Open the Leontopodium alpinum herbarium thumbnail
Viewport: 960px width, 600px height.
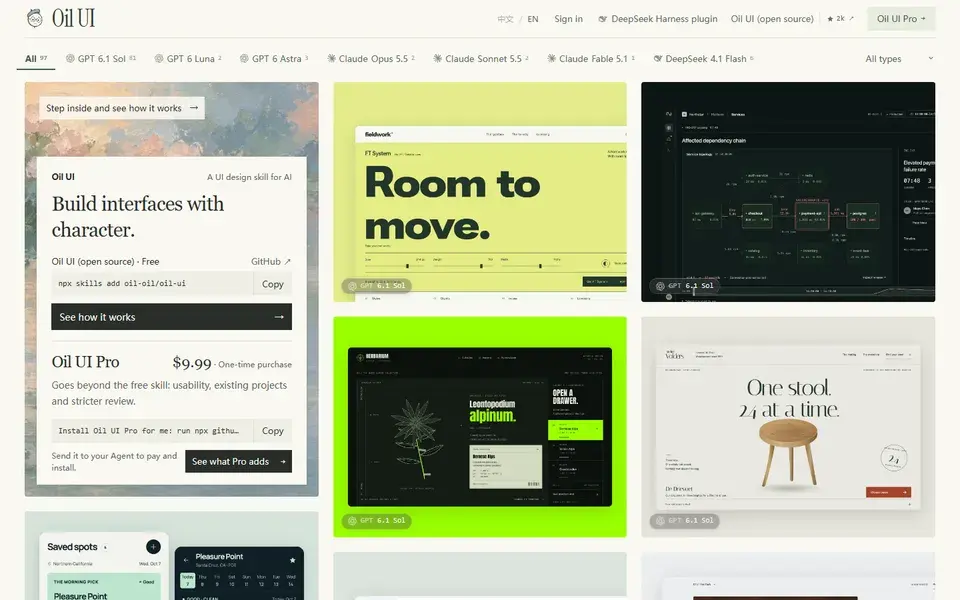pos(480,427)
